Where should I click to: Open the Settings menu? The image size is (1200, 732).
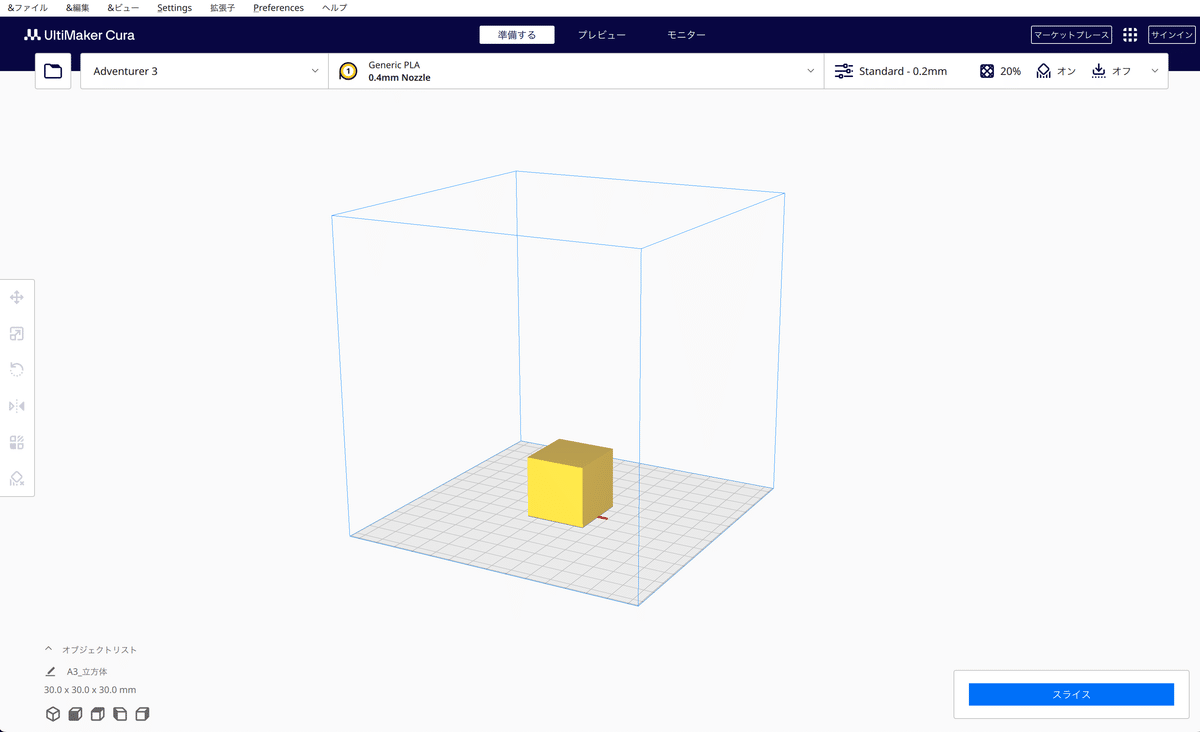[174, 8]
